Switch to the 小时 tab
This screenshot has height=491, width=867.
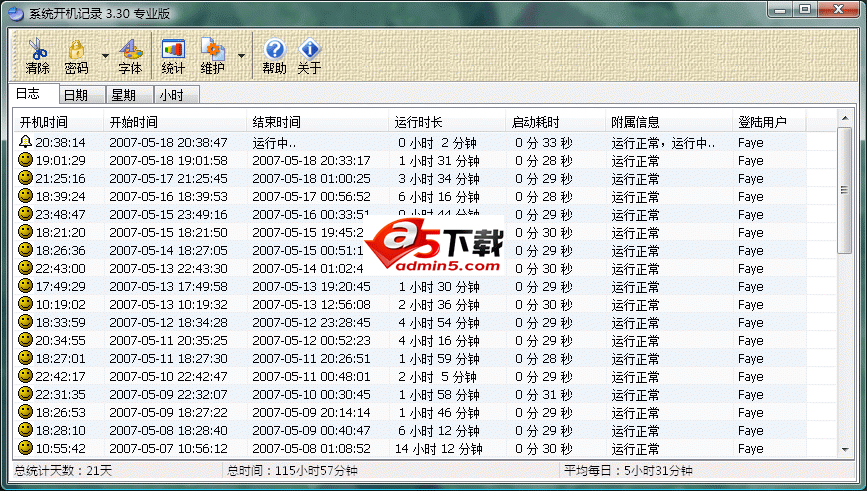(x=176, y=95)
